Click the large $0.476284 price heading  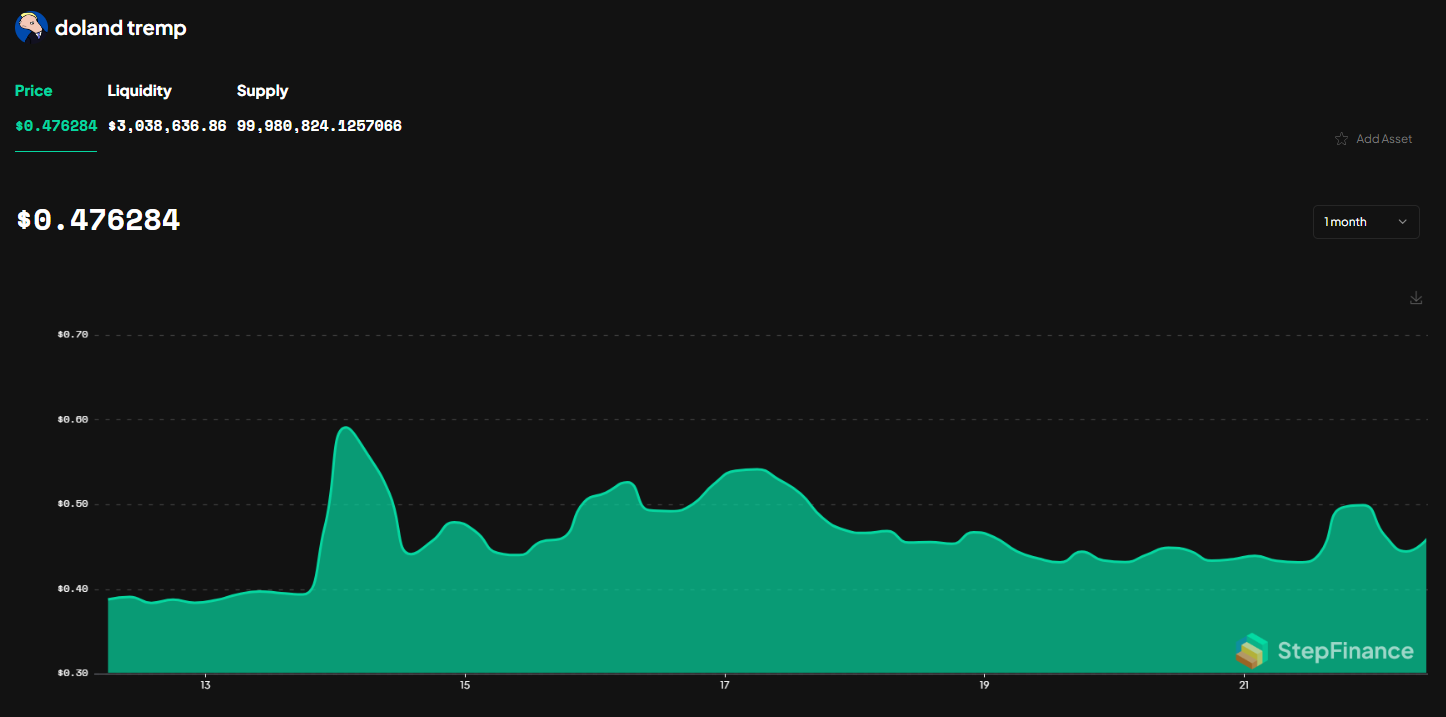pos(97,218)
